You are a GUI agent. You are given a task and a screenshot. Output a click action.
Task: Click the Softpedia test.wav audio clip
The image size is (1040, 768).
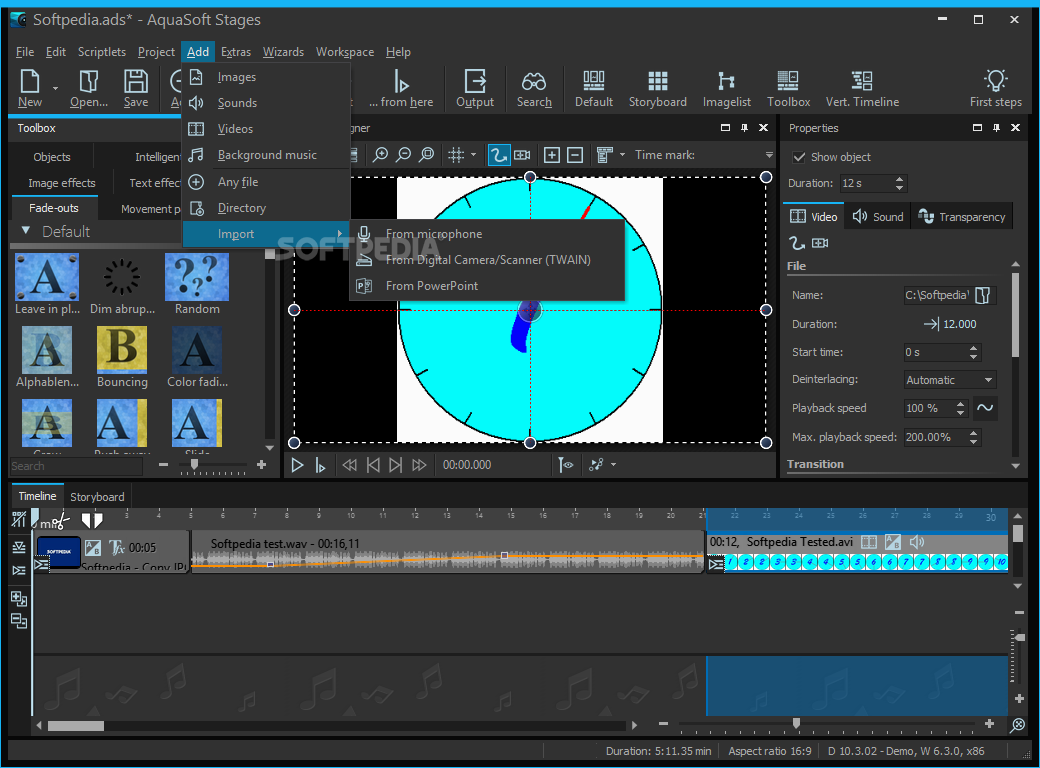[447, 551]
